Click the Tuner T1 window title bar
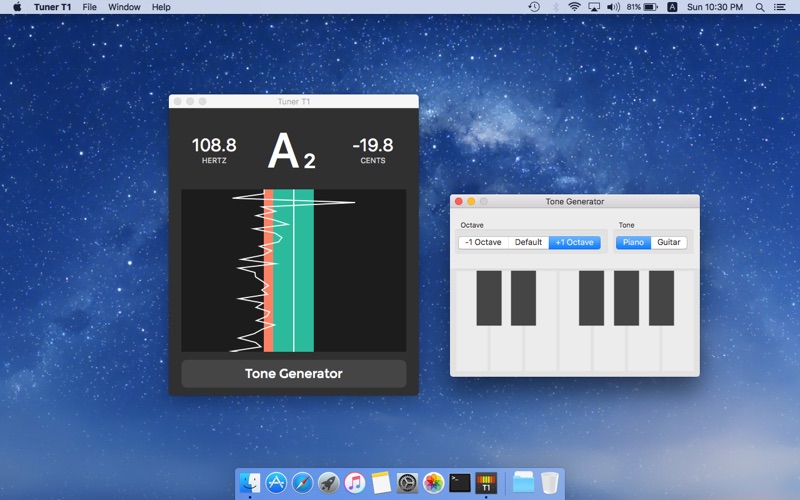Viewport: 800px width, 500px height. 294,102
